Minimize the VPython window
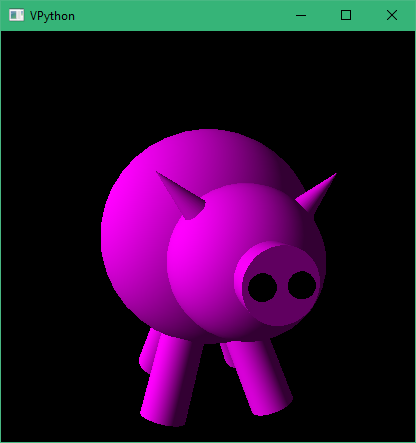The width and height of the screenshot is (416, 443). [x=301, y=15]
